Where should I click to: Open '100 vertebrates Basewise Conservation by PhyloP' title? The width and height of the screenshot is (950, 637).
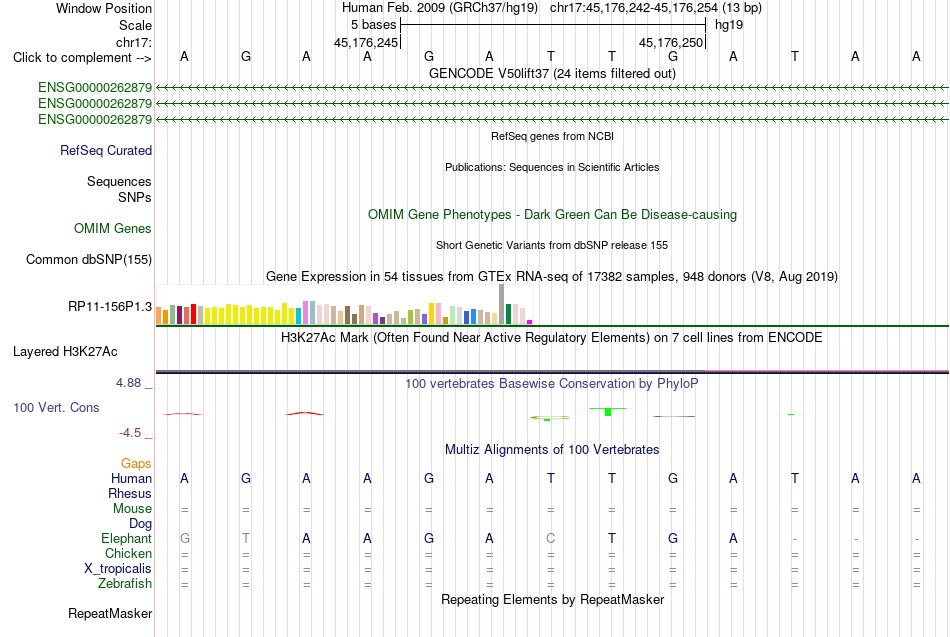[552, 384]
